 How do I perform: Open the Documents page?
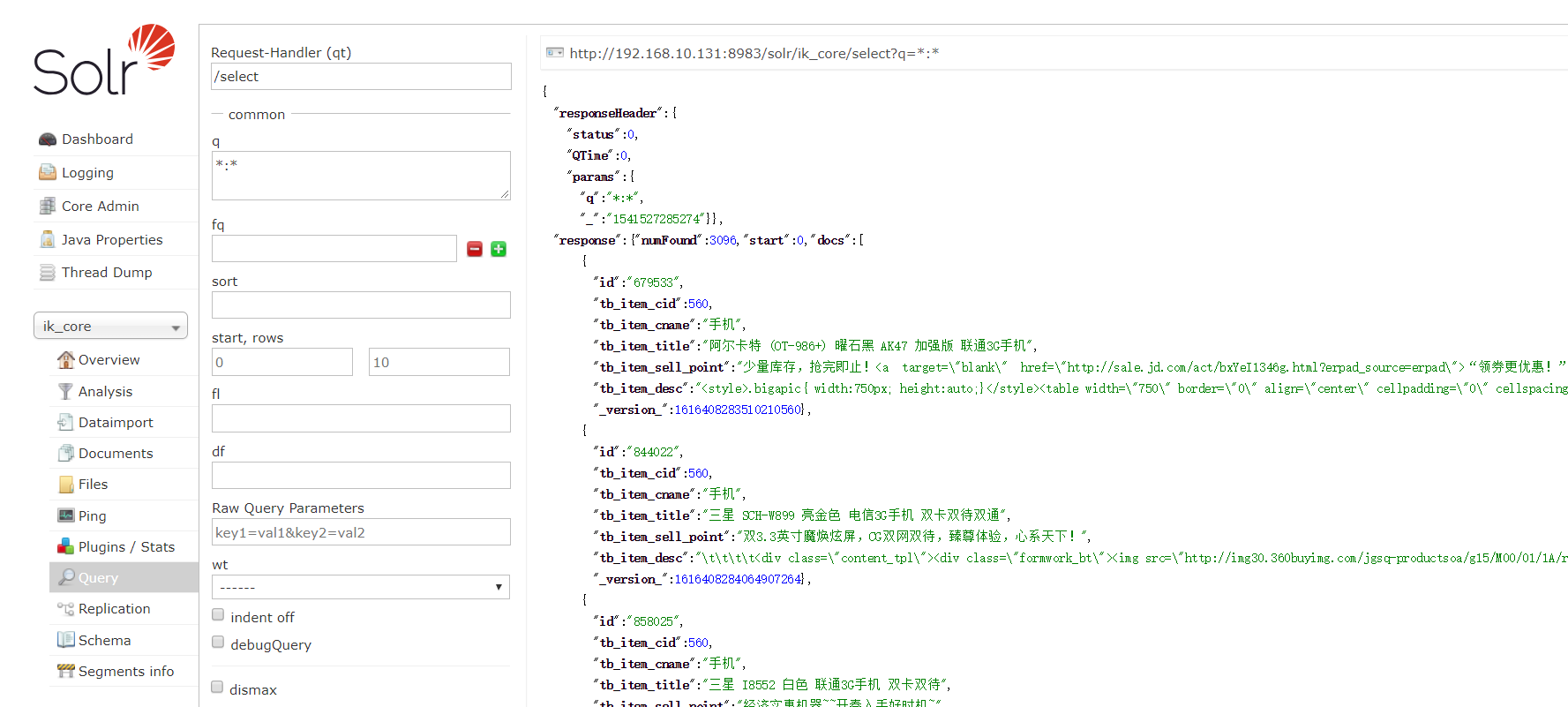pos(116,454)
